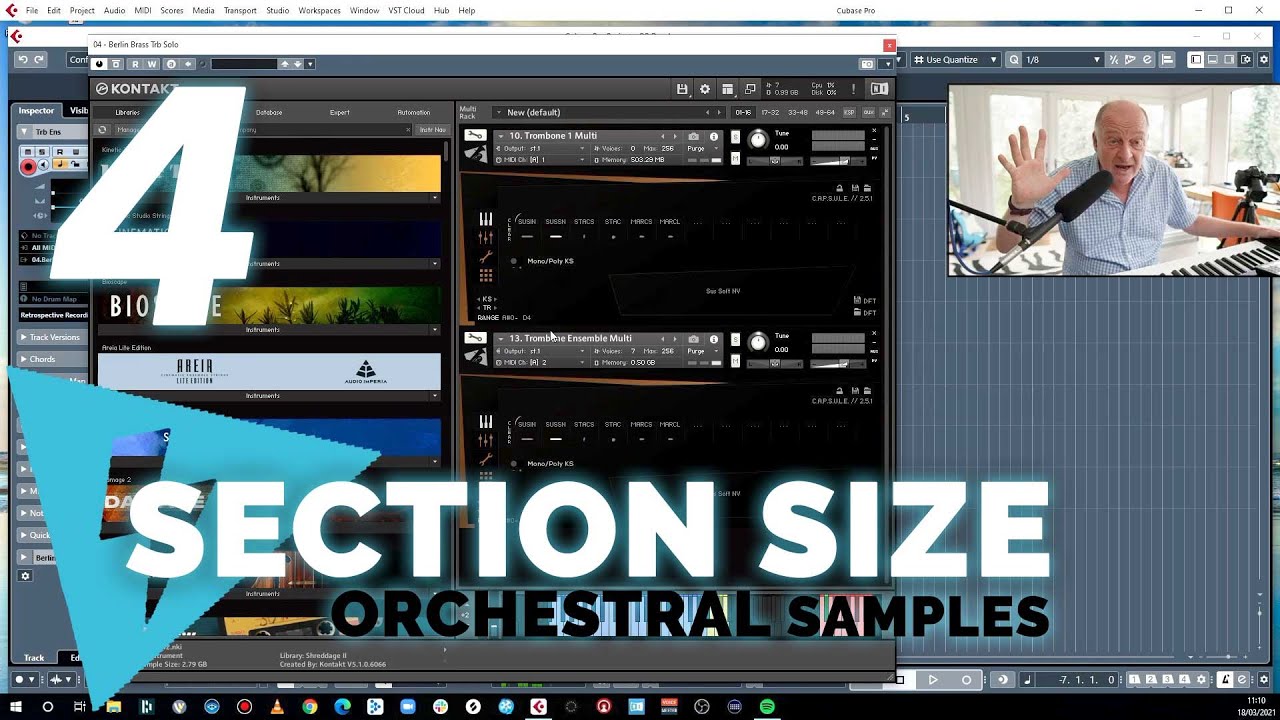Toggle plugin bypass power button
This screenshot has height=720, width=1280.
(x=99, y=64)
